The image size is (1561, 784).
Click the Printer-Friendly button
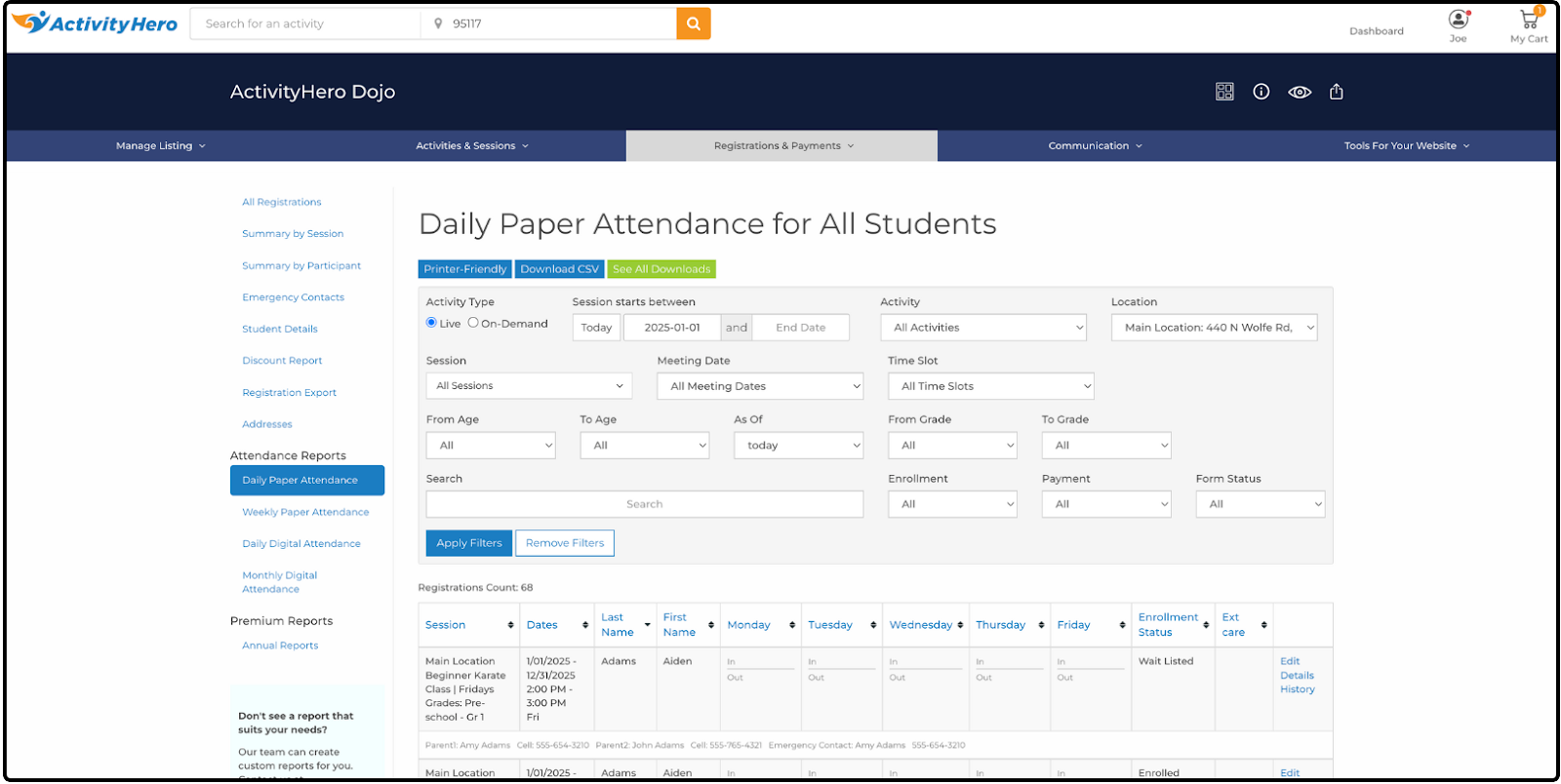465,269
